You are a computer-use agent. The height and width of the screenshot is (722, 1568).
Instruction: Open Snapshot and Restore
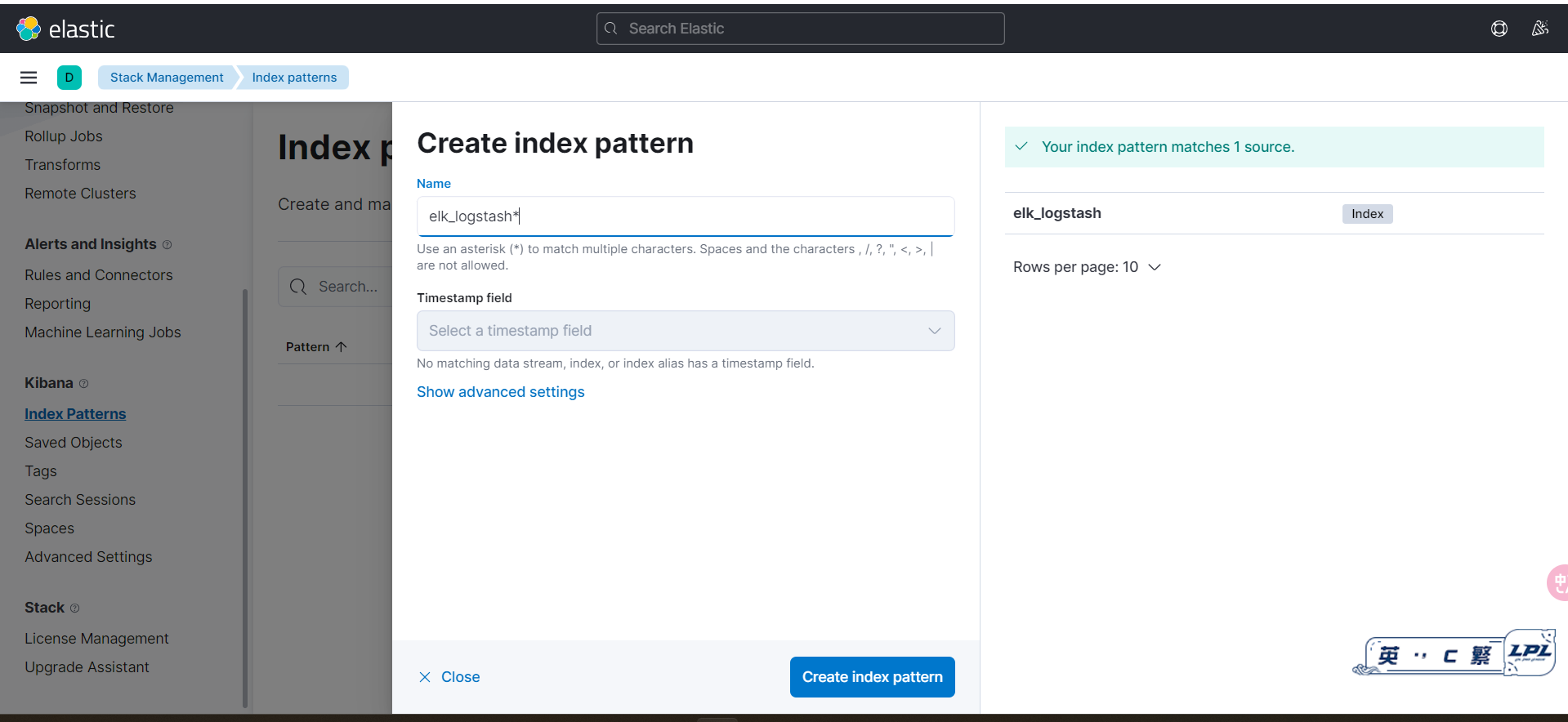tap(99, 108)
